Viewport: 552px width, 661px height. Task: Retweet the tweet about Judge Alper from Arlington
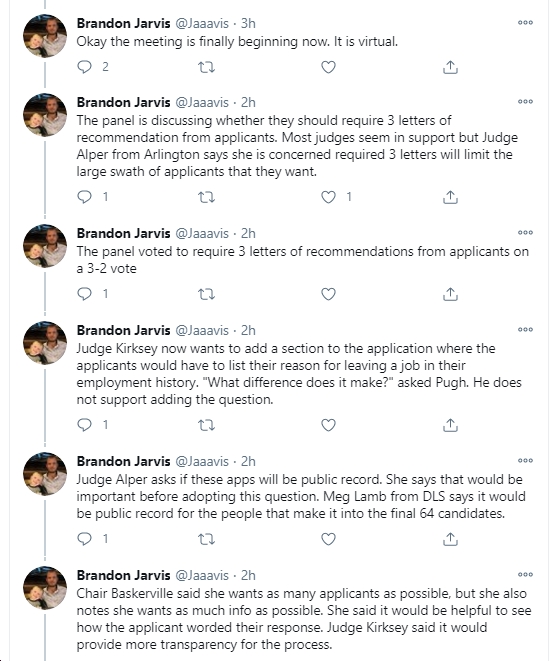coord(206,197)
